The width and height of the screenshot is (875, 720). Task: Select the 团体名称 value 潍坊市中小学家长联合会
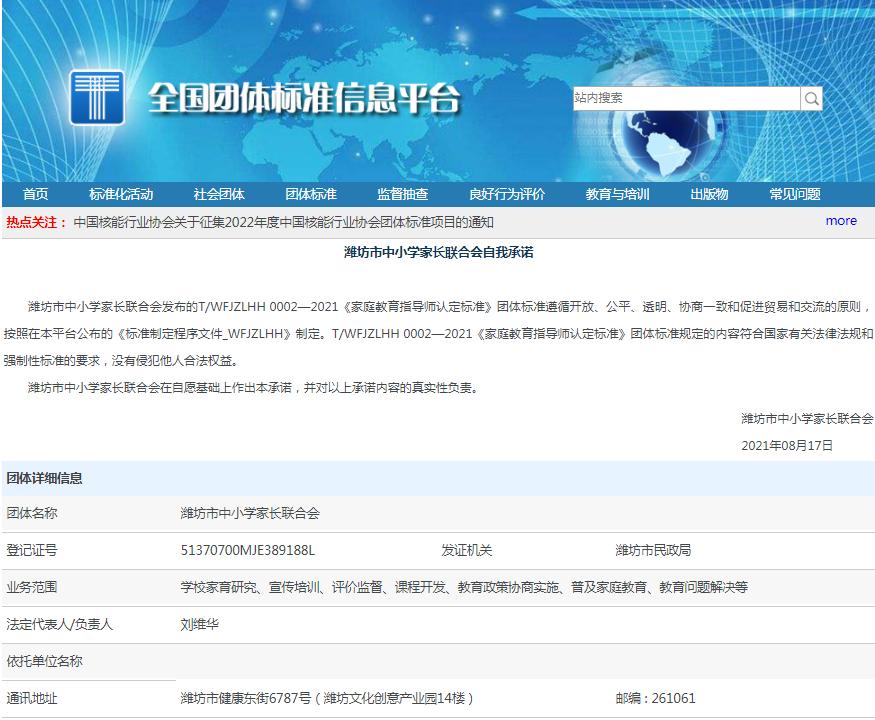click(250, 513)
